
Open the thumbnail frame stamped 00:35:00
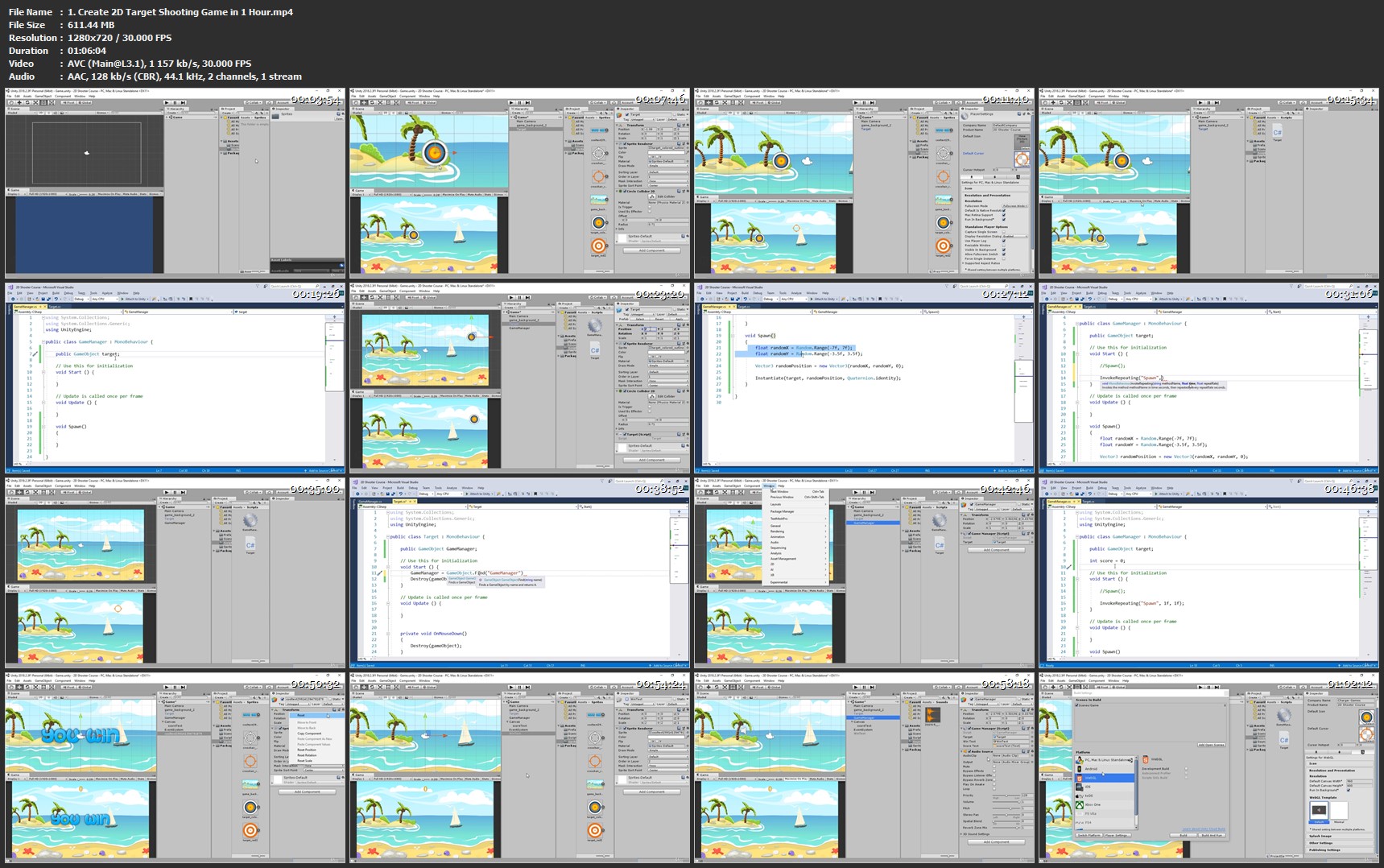(175, 572)
